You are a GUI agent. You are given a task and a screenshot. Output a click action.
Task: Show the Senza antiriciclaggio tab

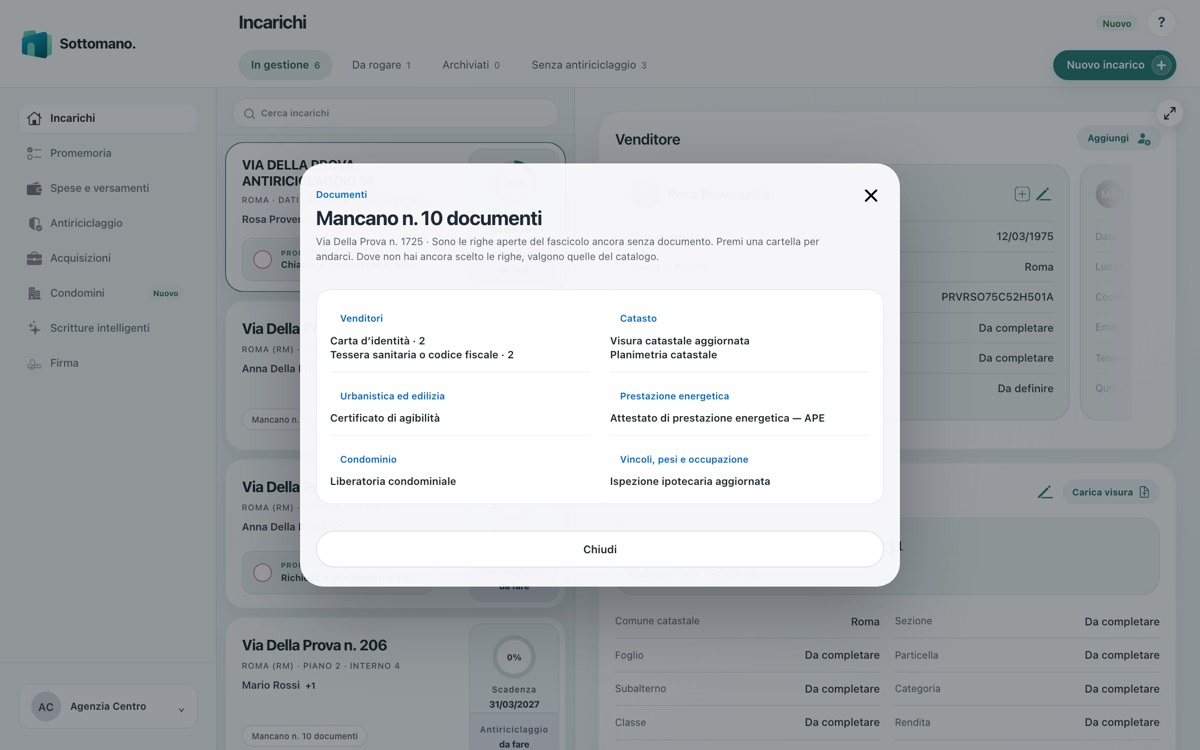589,65
